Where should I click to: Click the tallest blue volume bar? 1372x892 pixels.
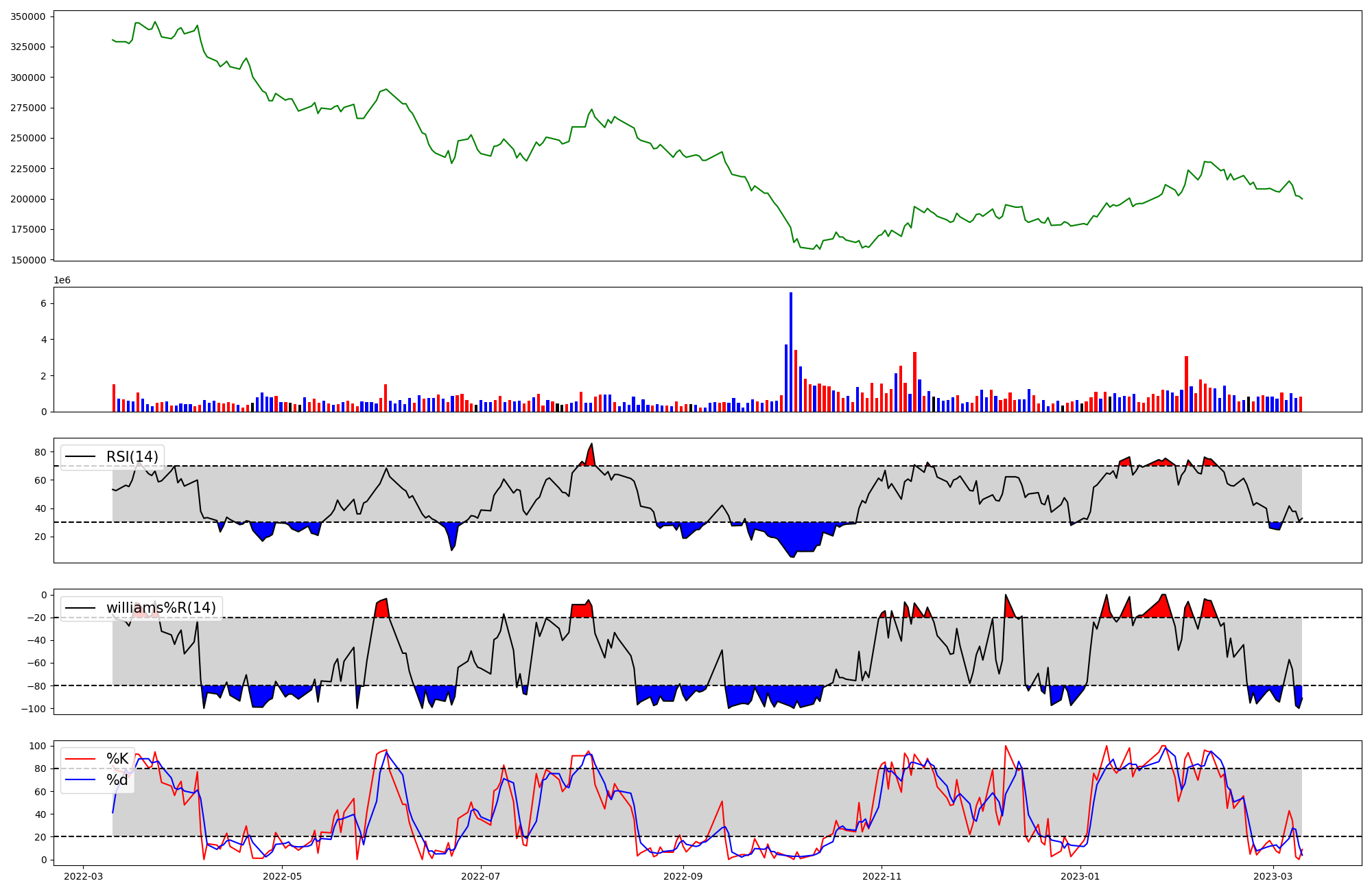(790, 352)
